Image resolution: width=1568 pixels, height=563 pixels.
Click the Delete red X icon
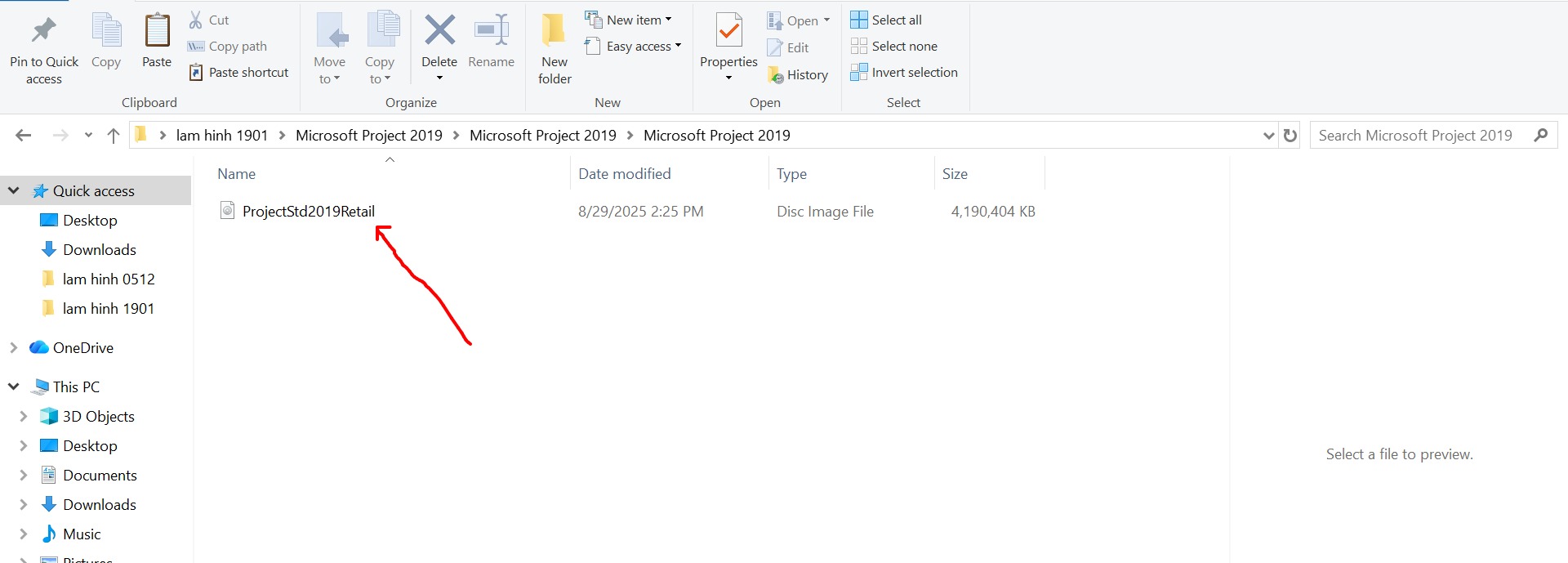point(439,31)
